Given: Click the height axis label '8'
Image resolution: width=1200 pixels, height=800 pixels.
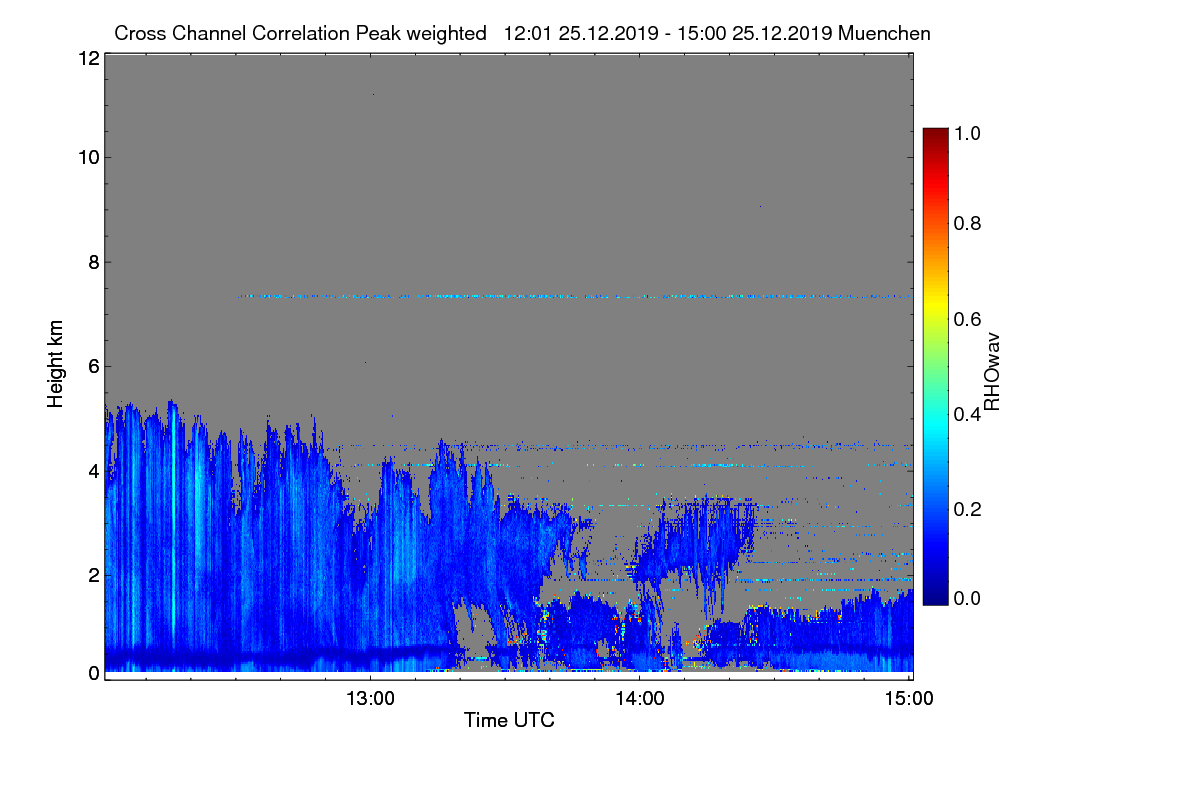Looking at the screenshot, I should (93, 262).
